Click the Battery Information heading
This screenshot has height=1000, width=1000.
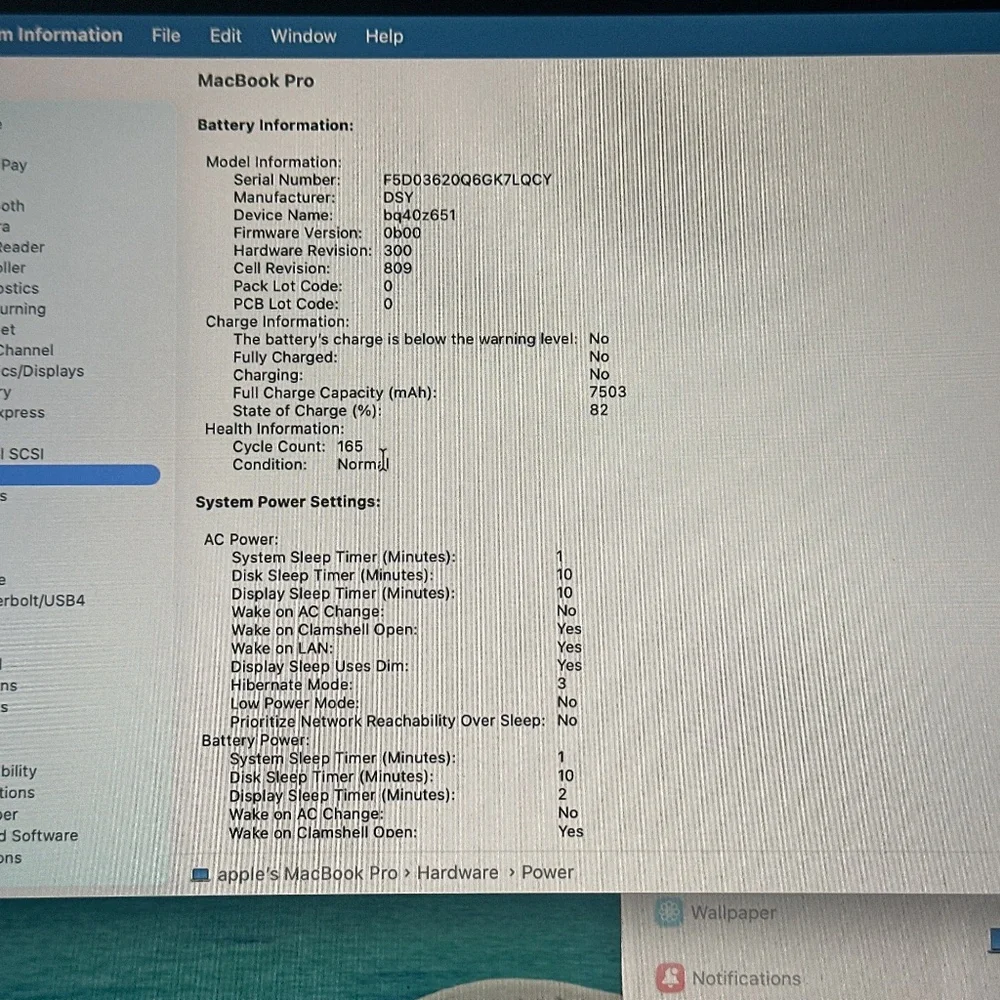[x=276, y=125]
